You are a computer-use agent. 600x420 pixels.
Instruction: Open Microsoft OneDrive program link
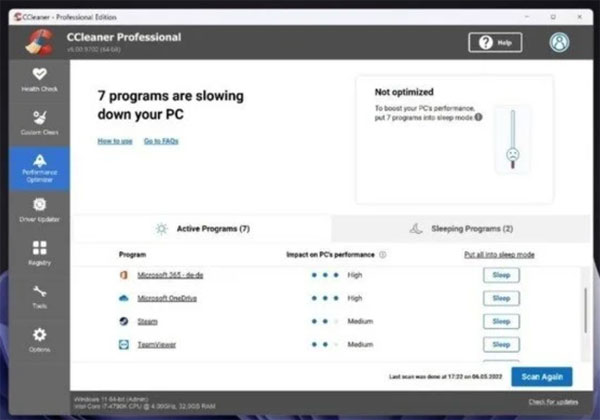click(x=167, y=298)
